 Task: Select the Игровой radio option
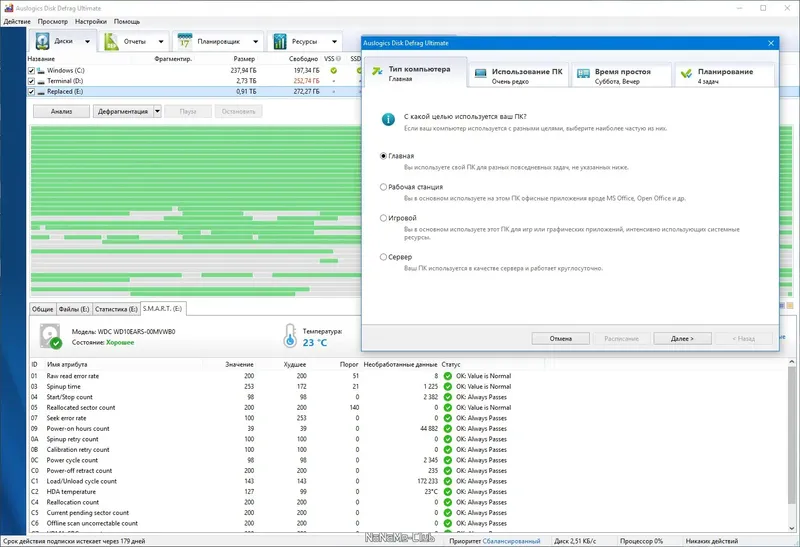coord(383,218)
